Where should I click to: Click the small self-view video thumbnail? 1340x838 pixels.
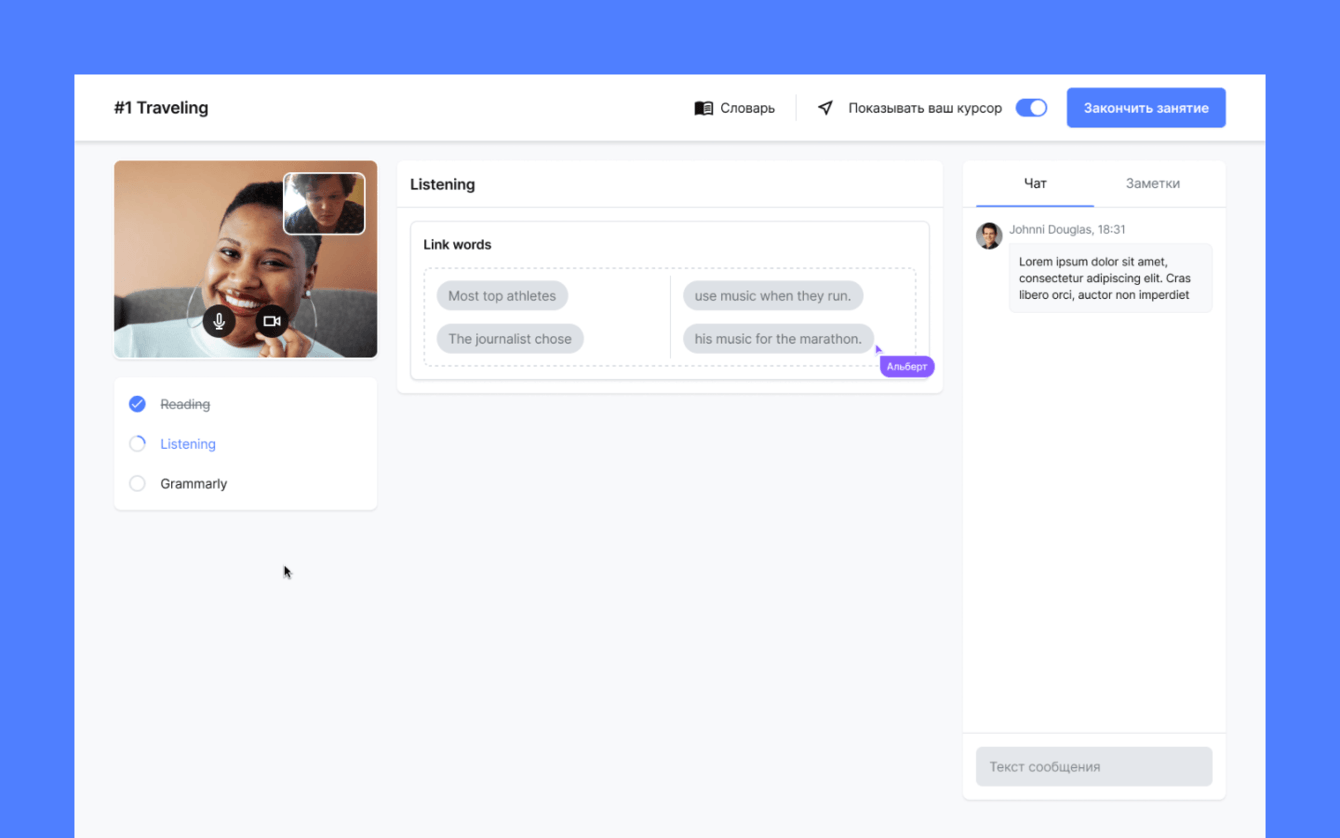(x=324, y=204)
